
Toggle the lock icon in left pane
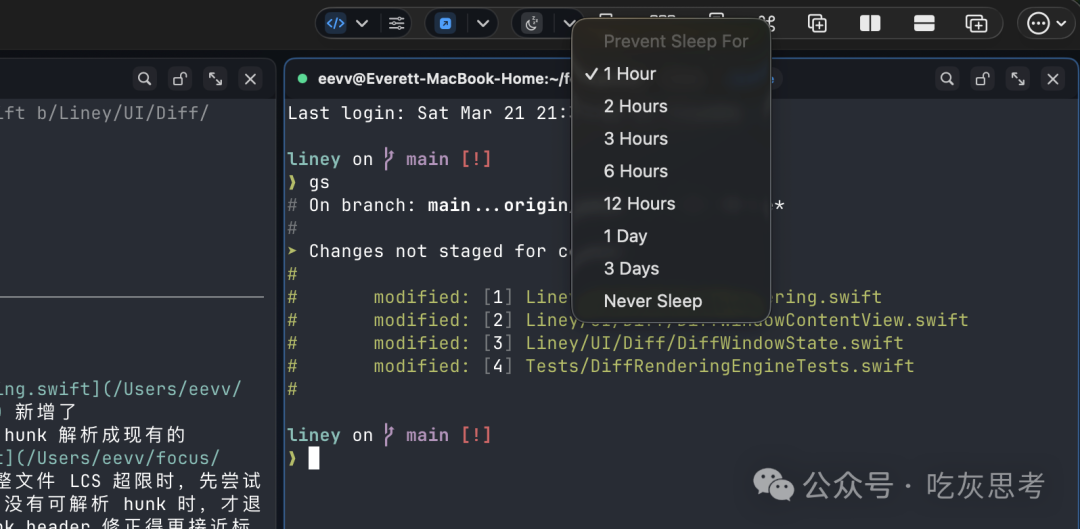(x=180, y=79)
